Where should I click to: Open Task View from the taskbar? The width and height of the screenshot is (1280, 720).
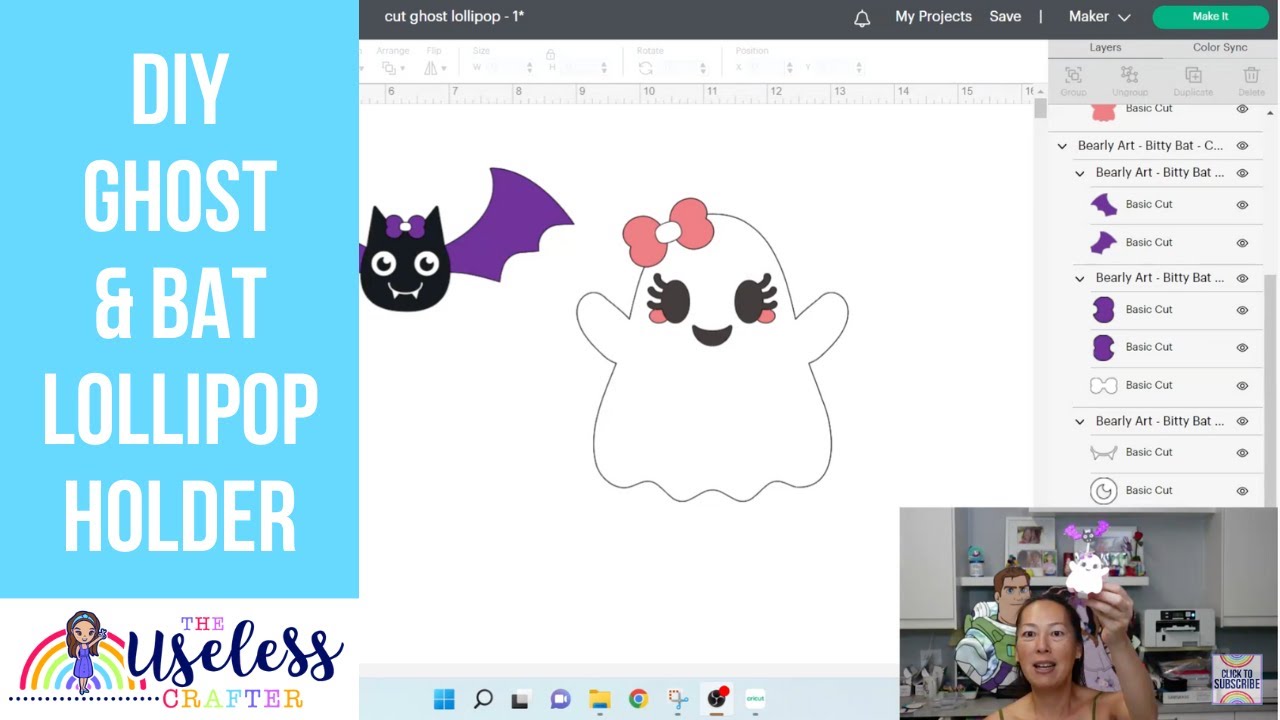pos(521,699)
